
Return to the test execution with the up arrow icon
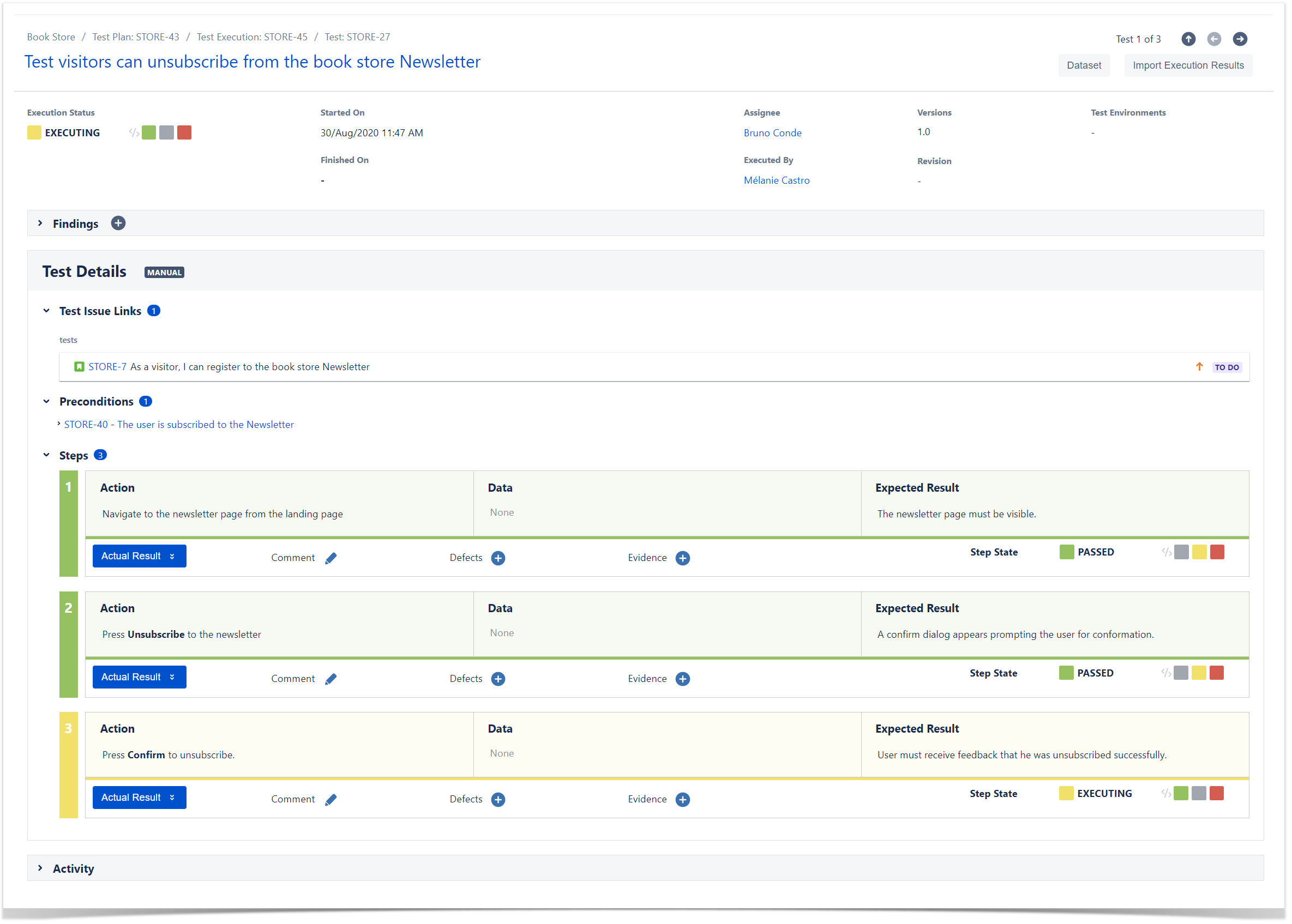click(1188, 39)
